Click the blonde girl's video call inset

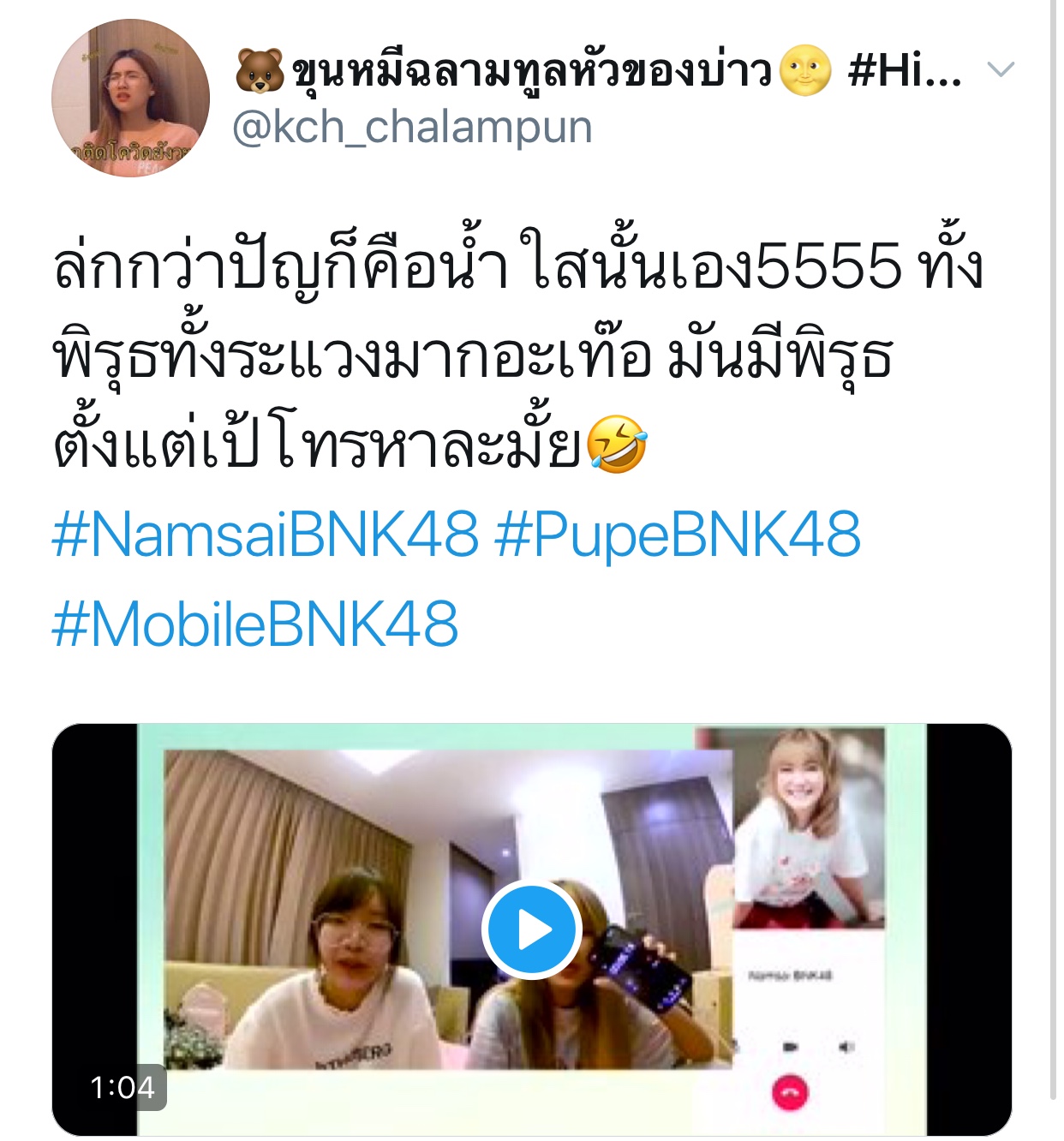(809, 827)
